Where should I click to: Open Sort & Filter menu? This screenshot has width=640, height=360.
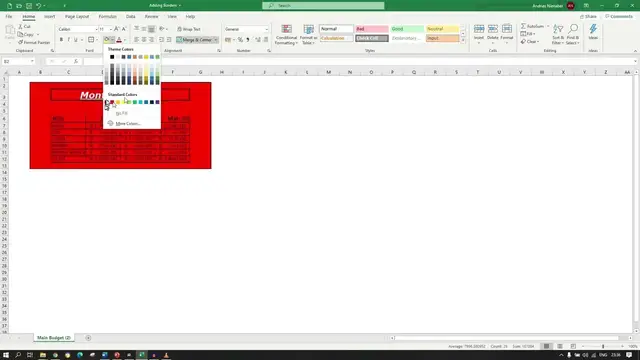coord(558,34)
